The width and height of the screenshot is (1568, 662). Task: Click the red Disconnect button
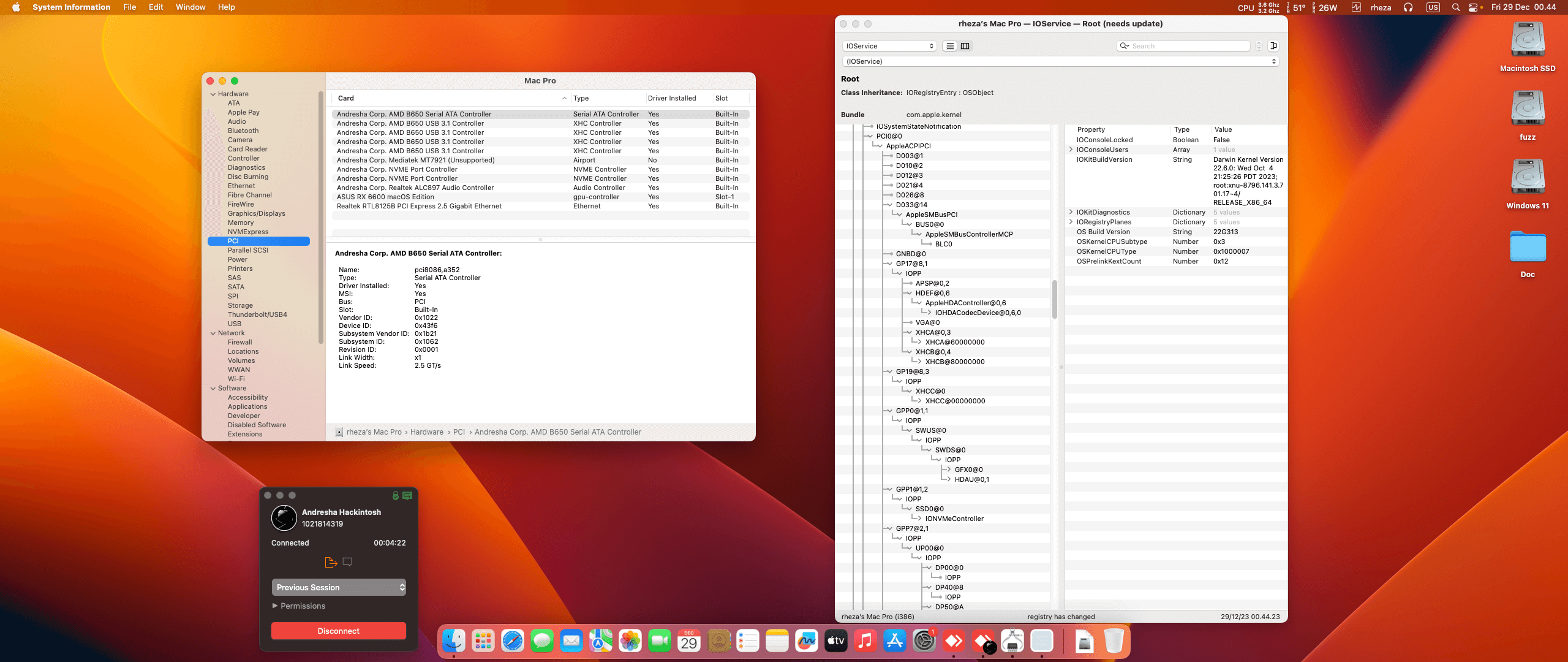[339, 631]
